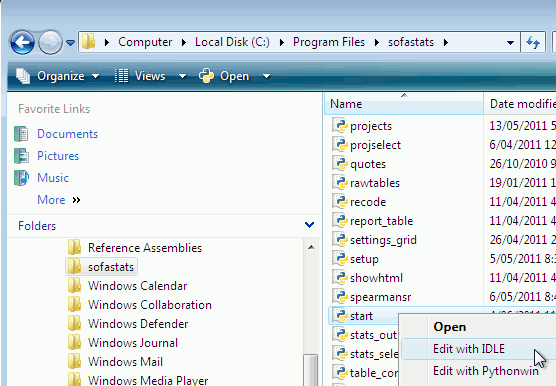Click the Forward navigation arrow button
Image resolution: width=556 pixels, height=386 pixels.
coord(50,43)
